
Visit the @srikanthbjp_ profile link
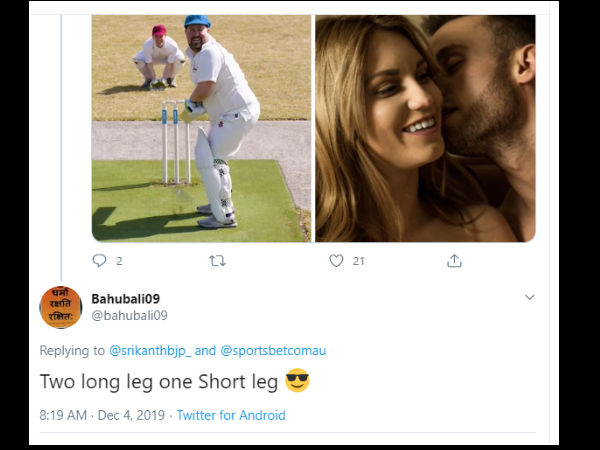click(148, 351)
